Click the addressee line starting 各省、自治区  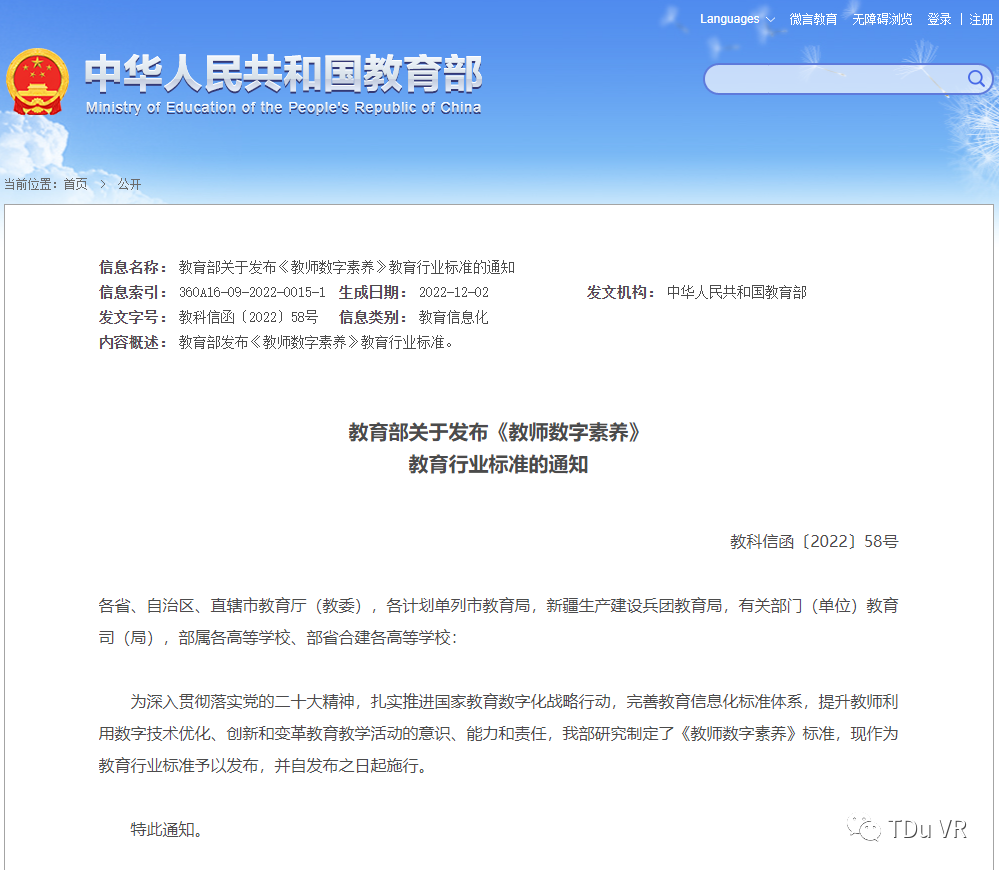(x=498, y=622)
